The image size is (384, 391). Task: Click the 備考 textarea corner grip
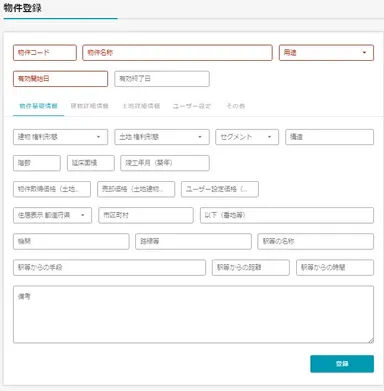coord(371,340)
